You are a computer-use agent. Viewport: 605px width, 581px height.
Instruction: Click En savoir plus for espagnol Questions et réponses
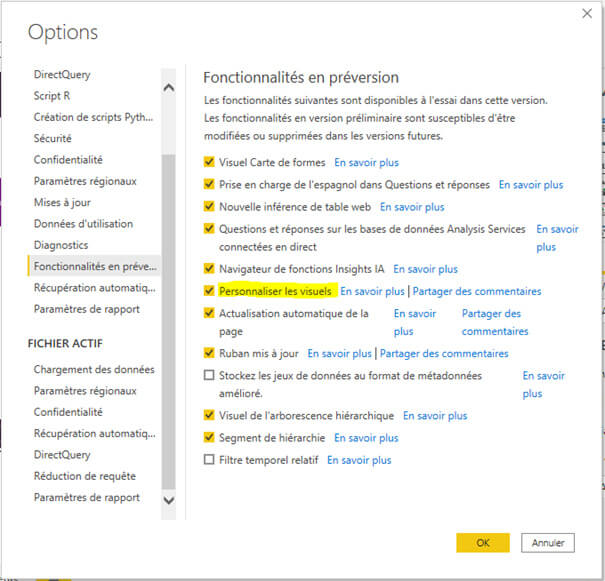pos(531,185)
